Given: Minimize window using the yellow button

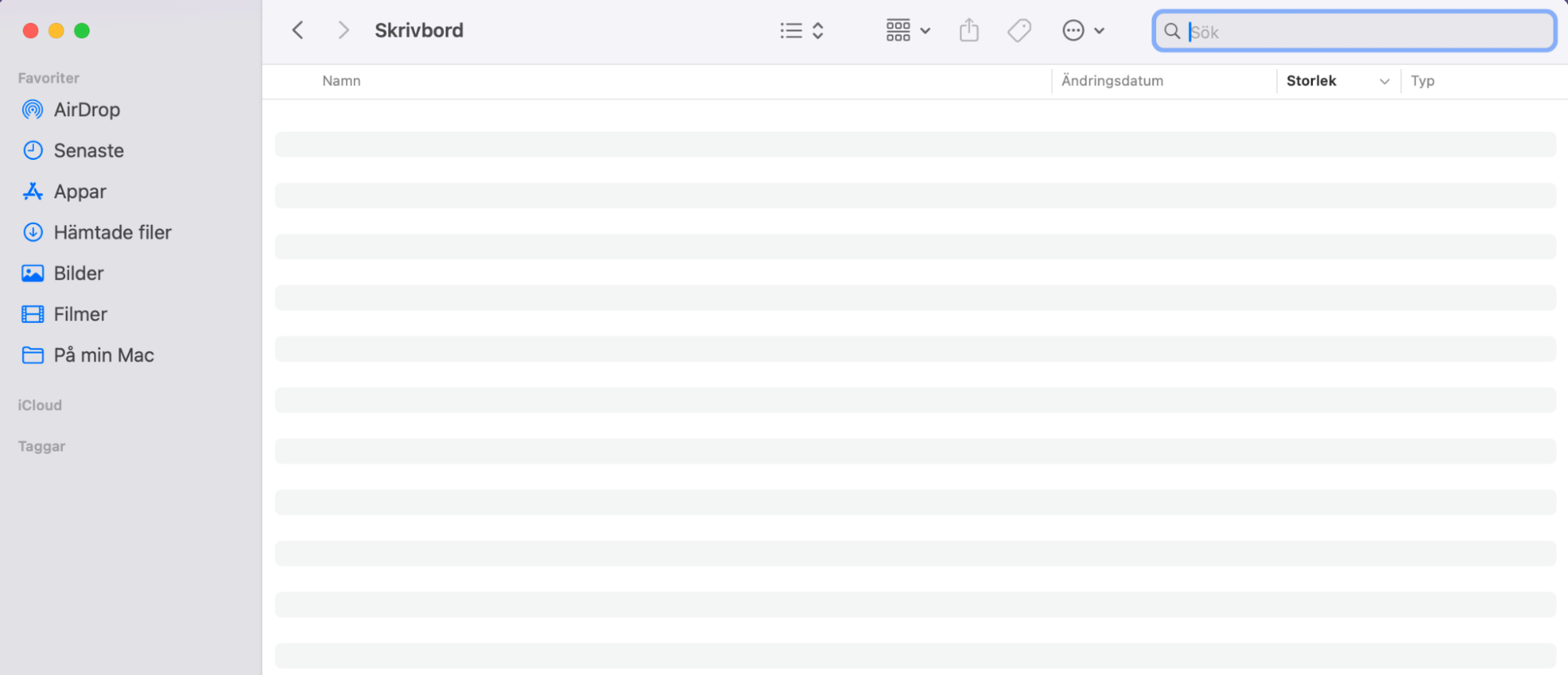Looking at the screenshot, I should click(56, 31).
